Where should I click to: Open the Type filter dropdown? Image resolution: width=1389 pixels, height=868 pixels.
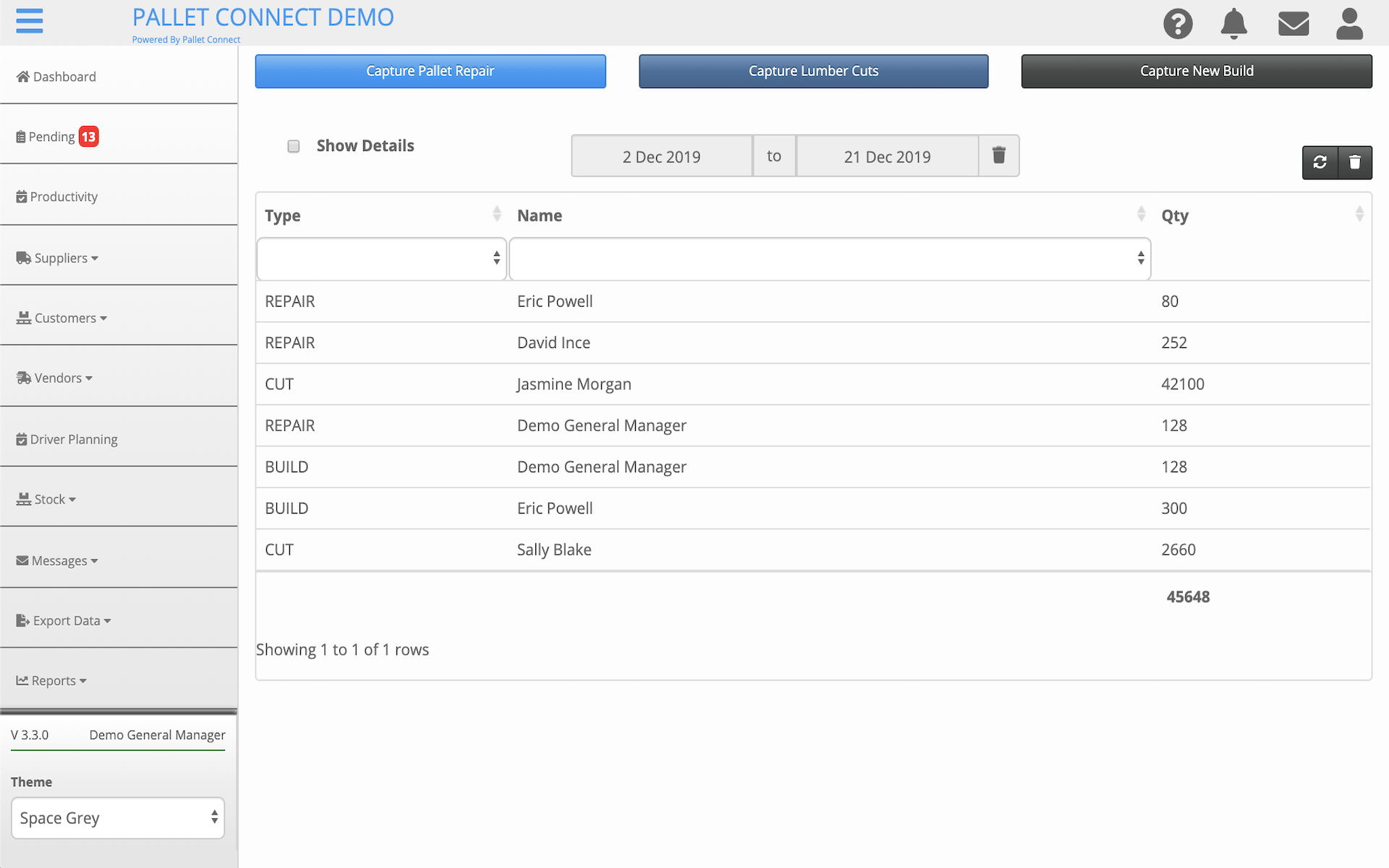(x=381, y=258)
